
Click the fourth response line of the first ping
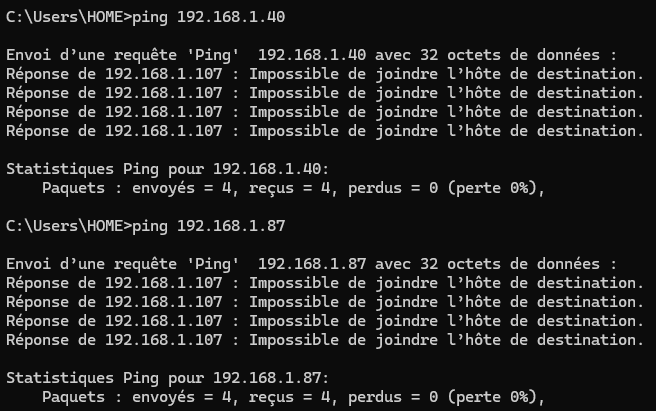(325, 131)
